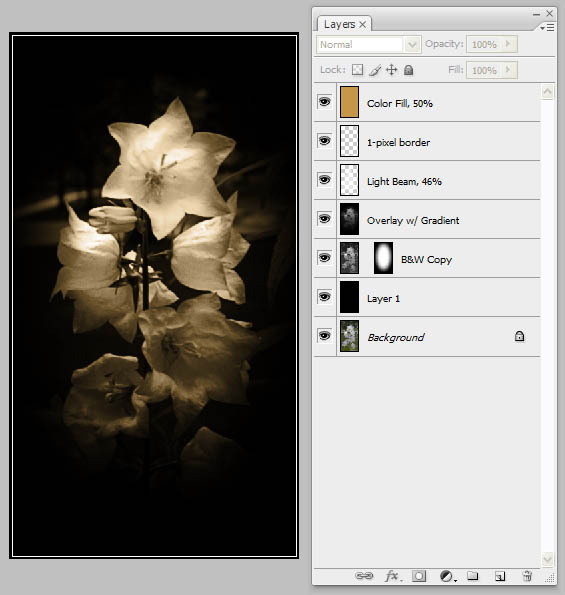Select the Layer 1 name

point(383,299)
